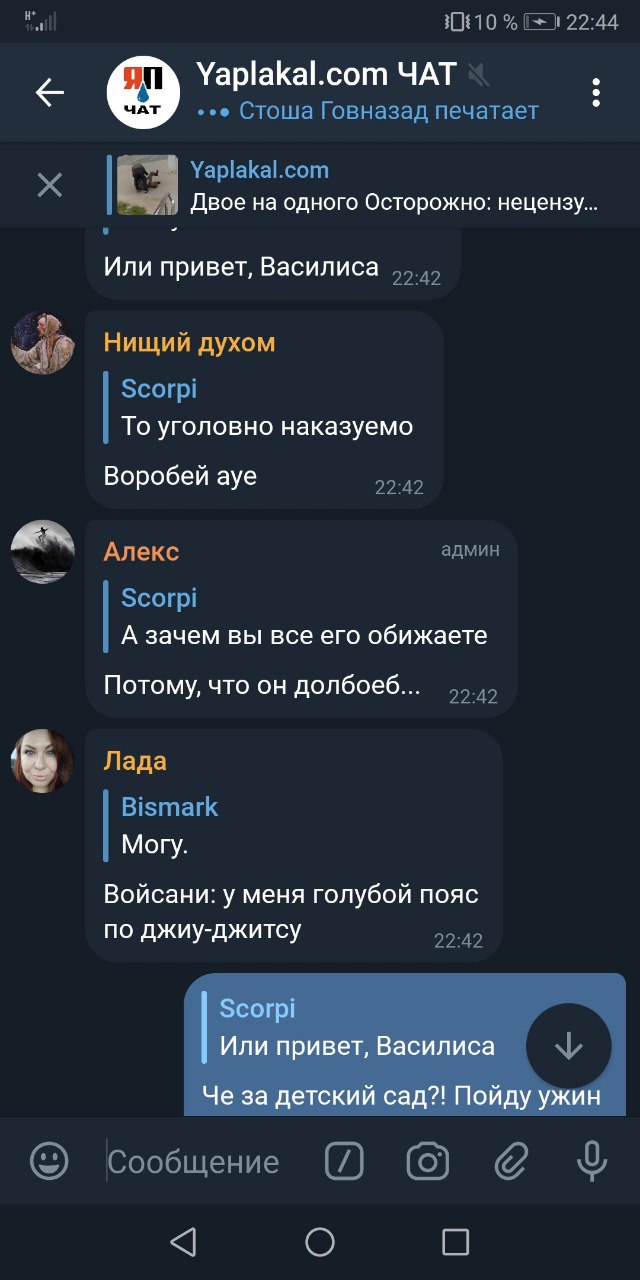Open the camera icon in message bar
The height and width of the screenshot is (1280, 640).
tap(427, 1161)
